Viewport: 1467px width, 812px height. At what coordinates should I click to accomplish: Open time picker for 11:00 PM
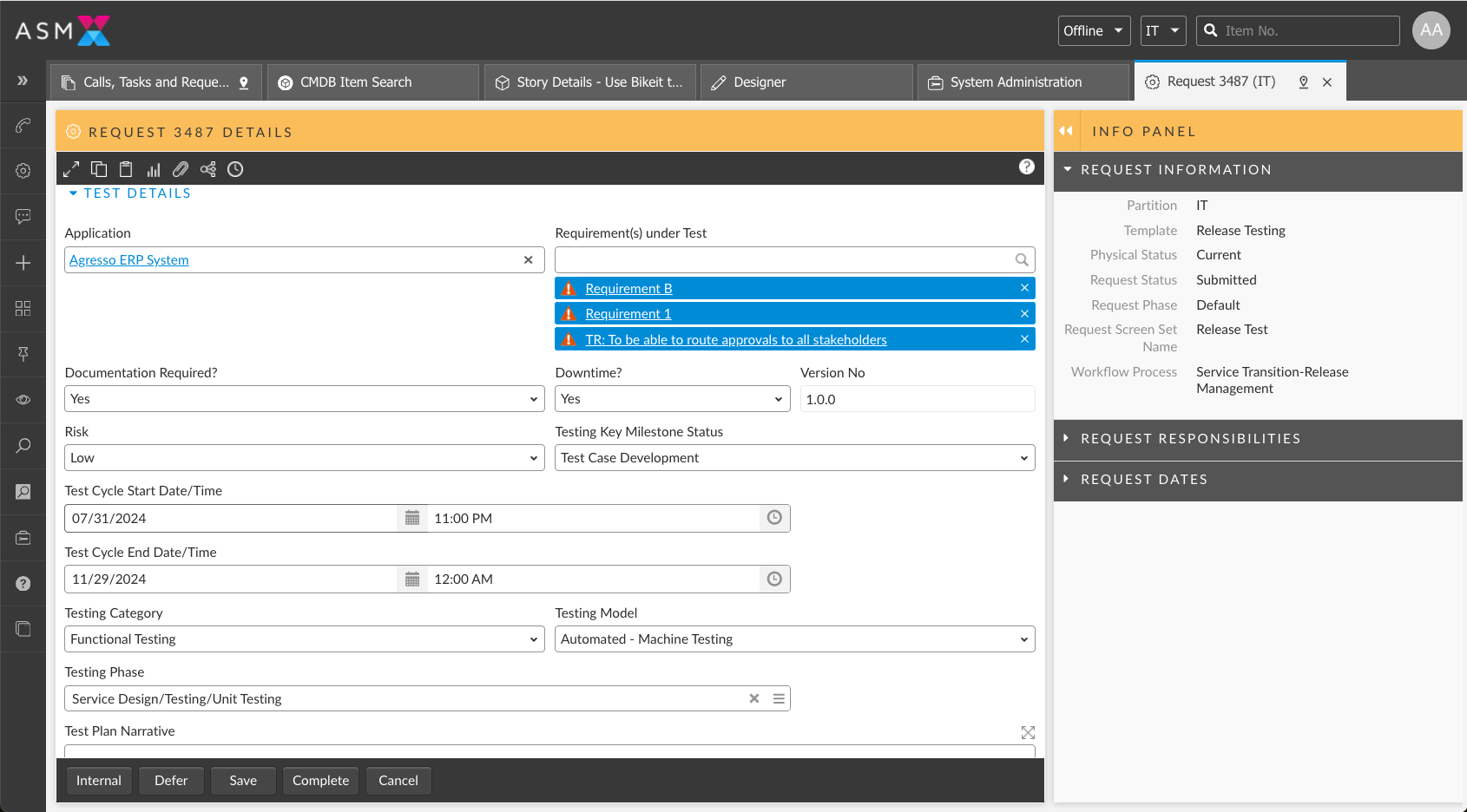pyautogui.click(x=774, y=518)
